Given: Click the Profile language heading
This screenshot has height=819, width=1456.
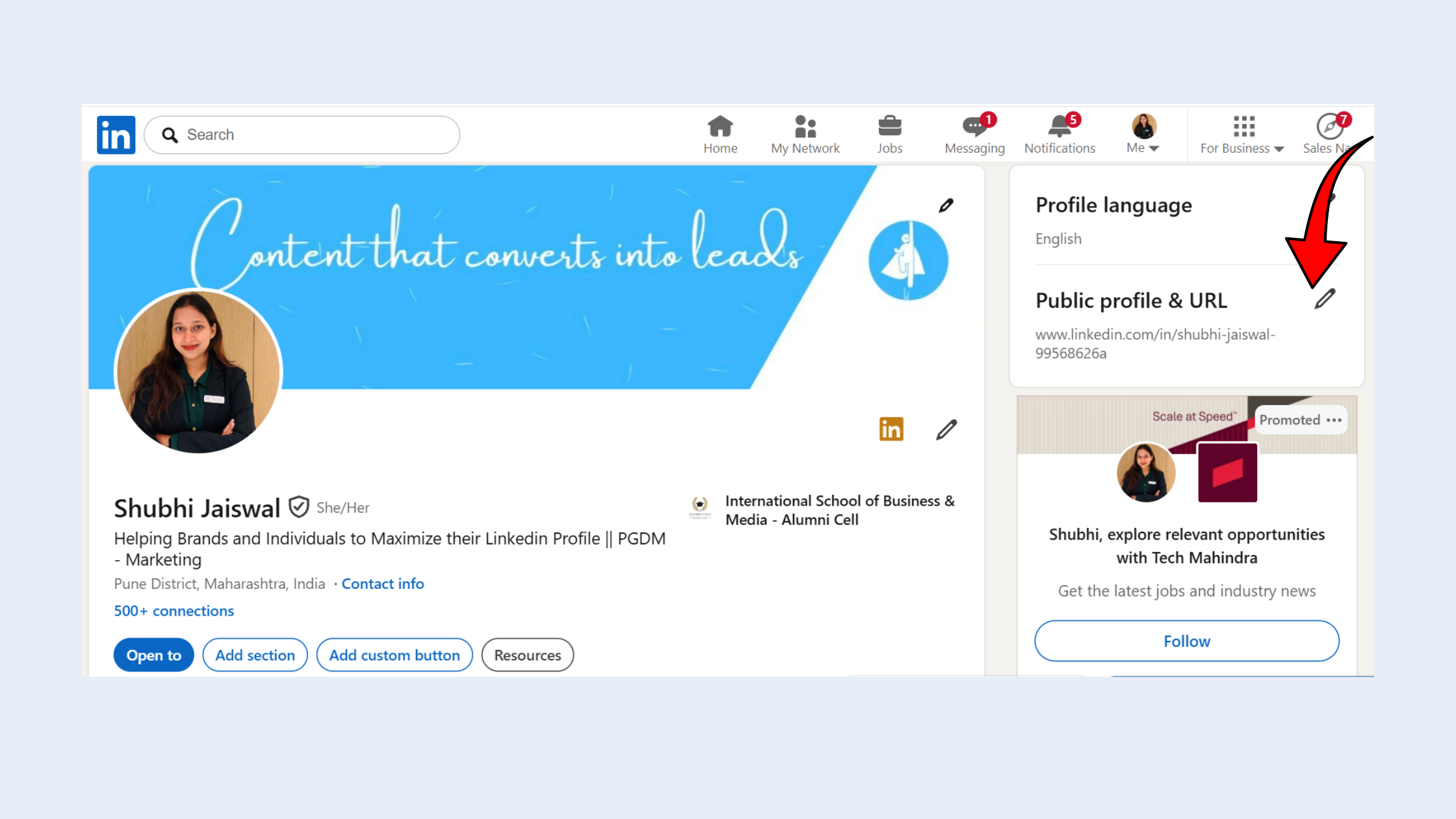Looking at the screenshot, I should (1113, 205).
